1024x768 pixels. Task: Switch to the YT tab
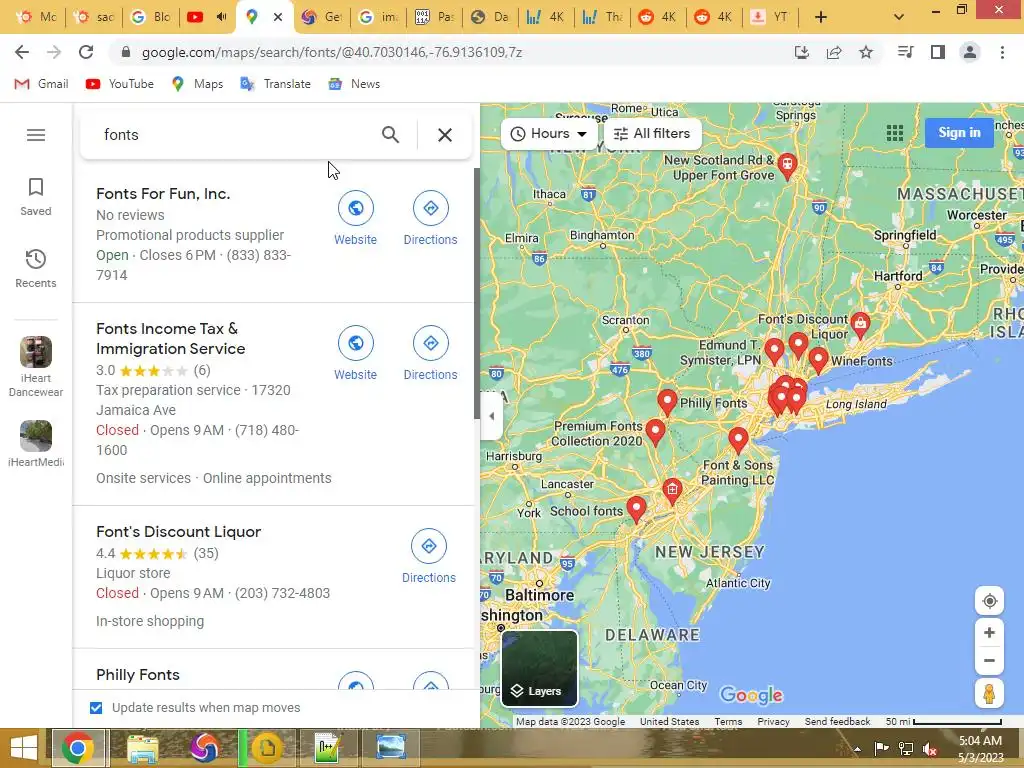click(x=770, y=17)
